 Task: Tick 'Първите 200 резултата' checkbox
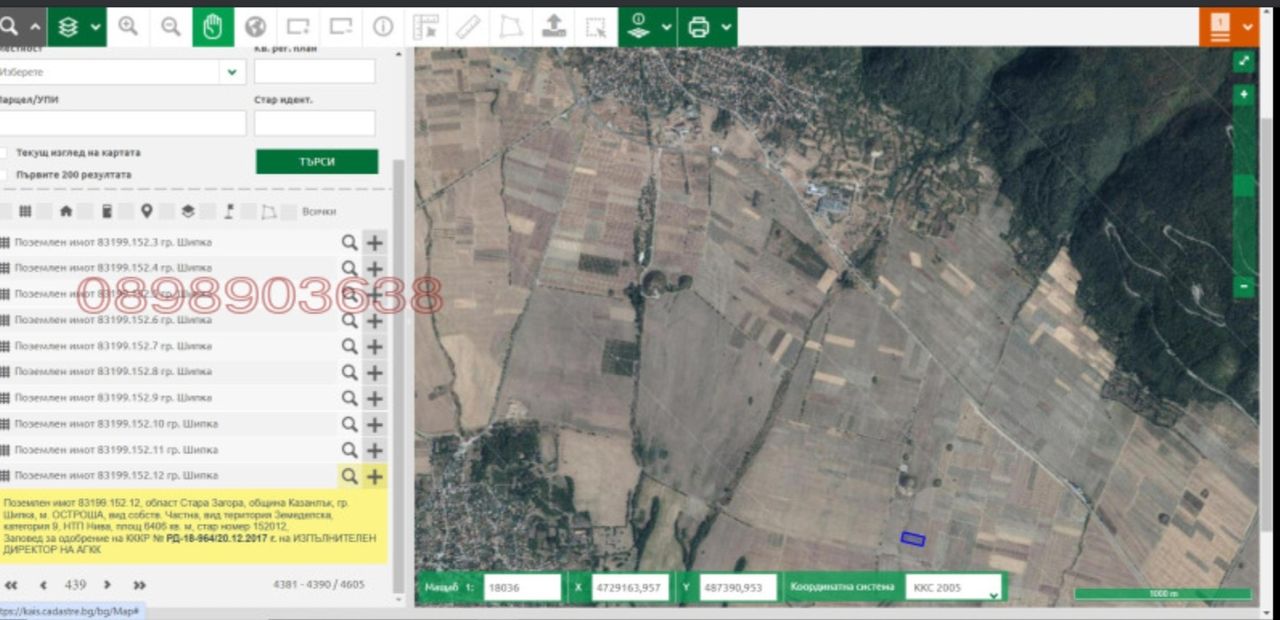click(x=4, y=175)
